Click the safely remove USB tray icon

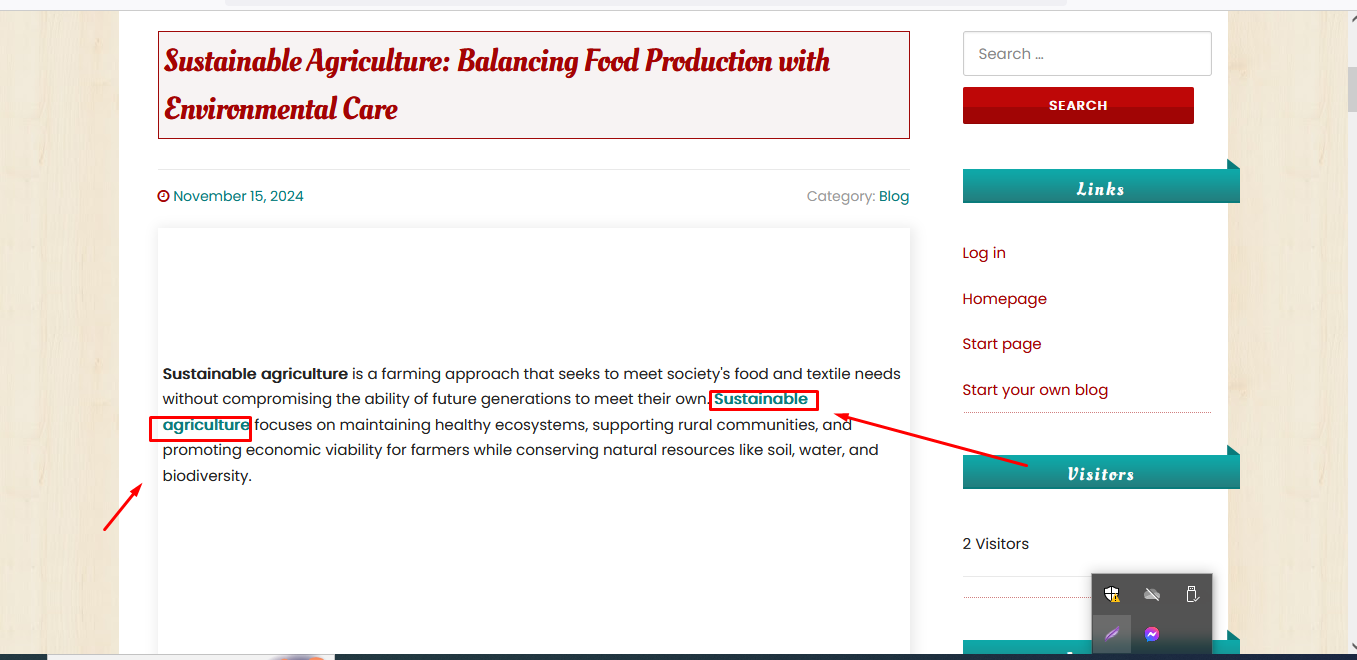pos(1191,594)
